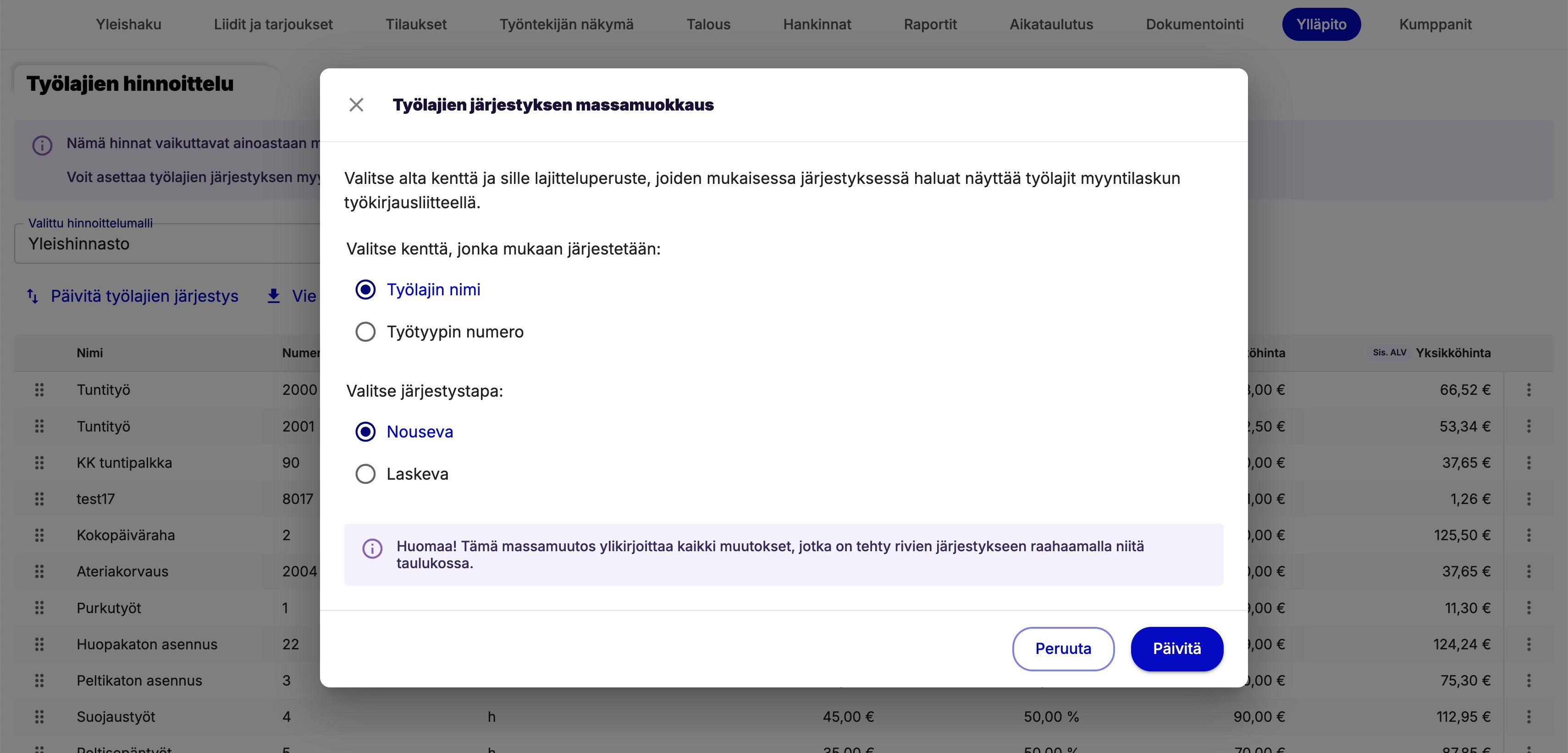The image size is (1568, 753).
Task: Click the info icon in the Huomaa notice
Action: point(373,548)
